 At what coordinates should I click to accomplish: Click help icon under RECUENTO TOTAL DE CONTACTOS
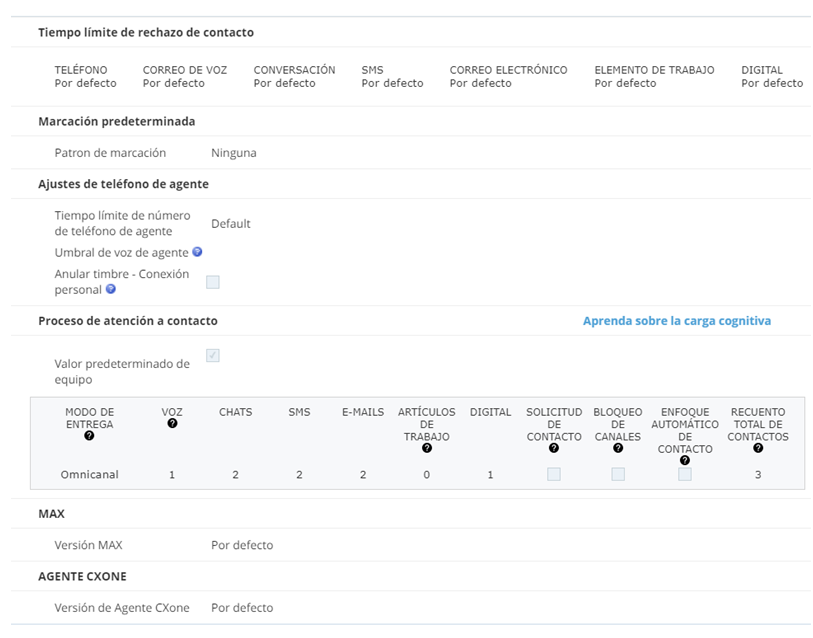(x=758, y=448)
